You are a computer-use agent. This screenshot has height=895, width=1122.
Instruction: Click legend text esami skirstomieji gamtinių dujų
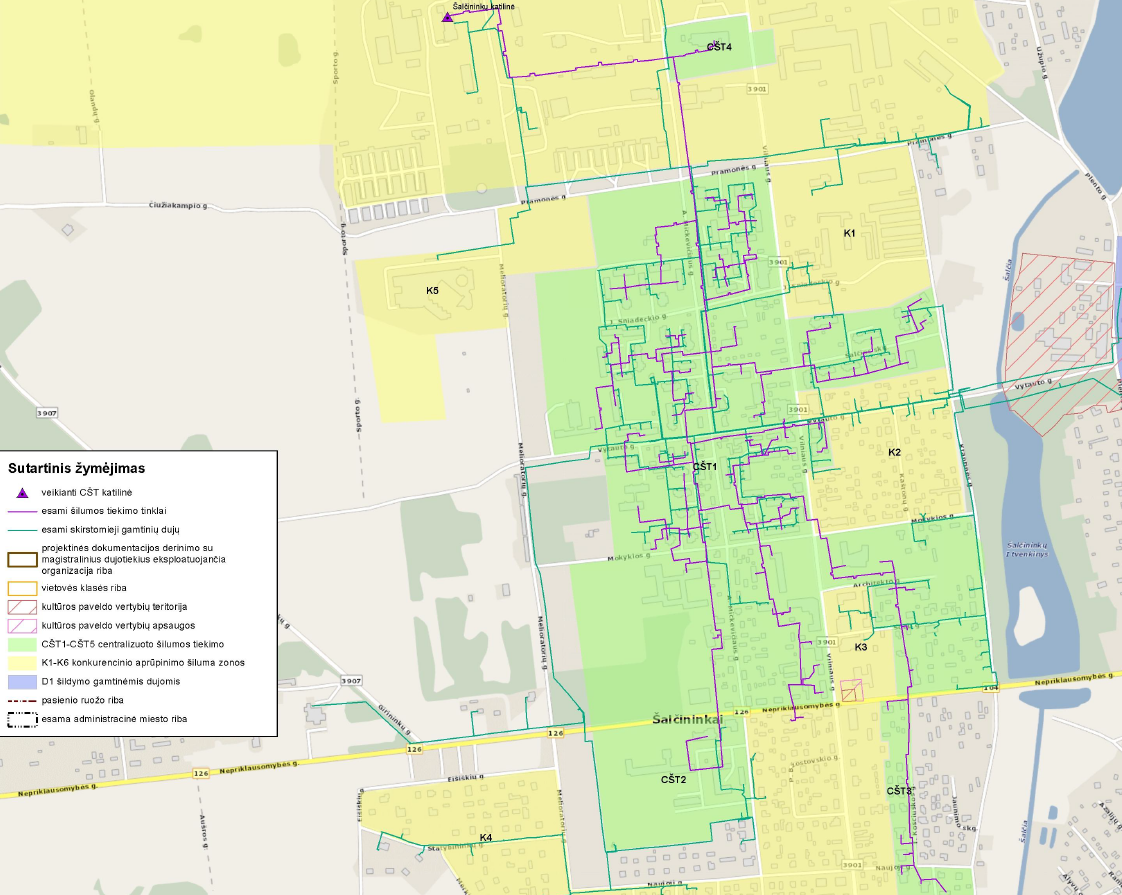click(110, 530)
